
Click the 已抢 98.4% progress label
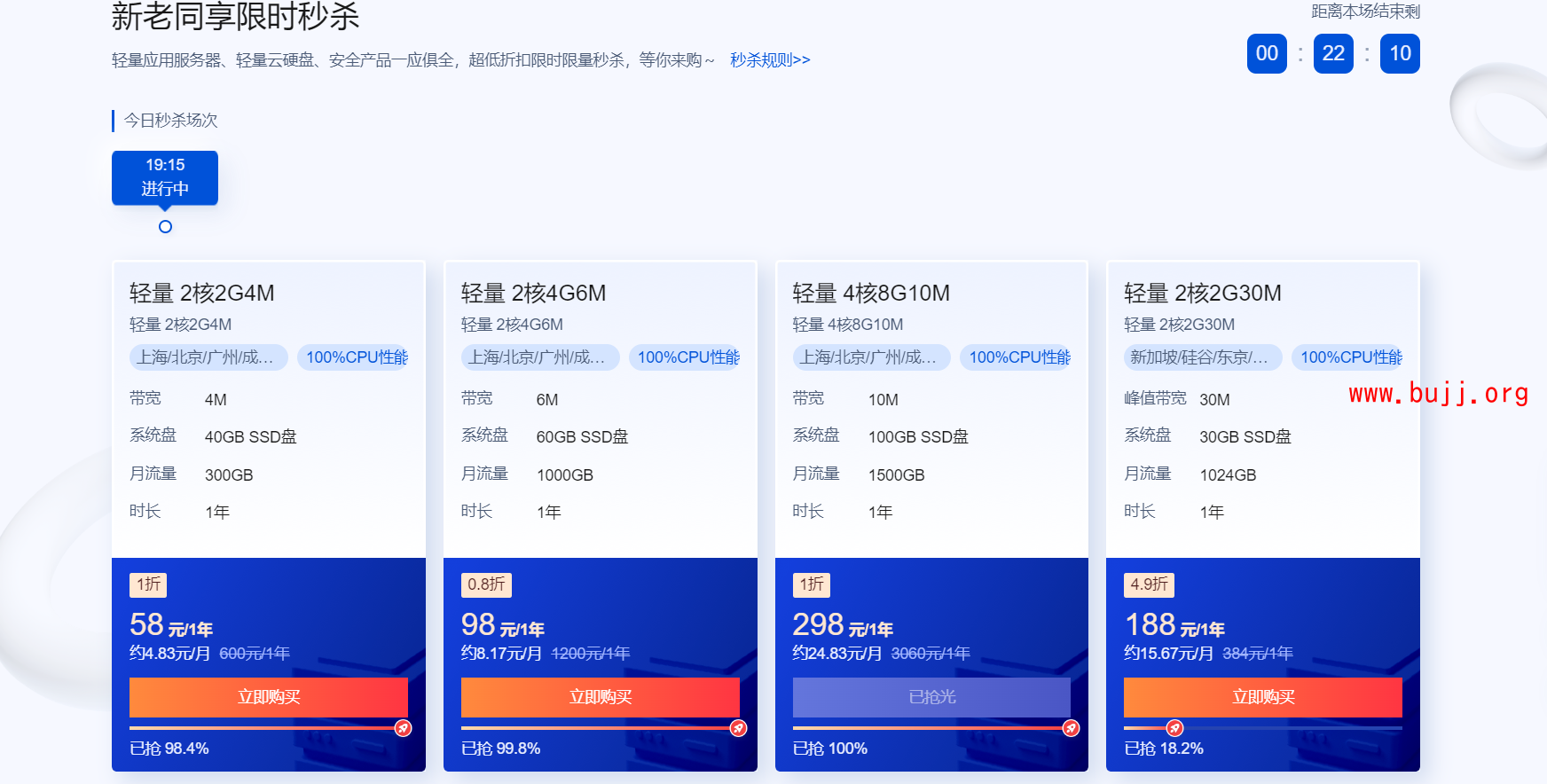pos(169,749)
